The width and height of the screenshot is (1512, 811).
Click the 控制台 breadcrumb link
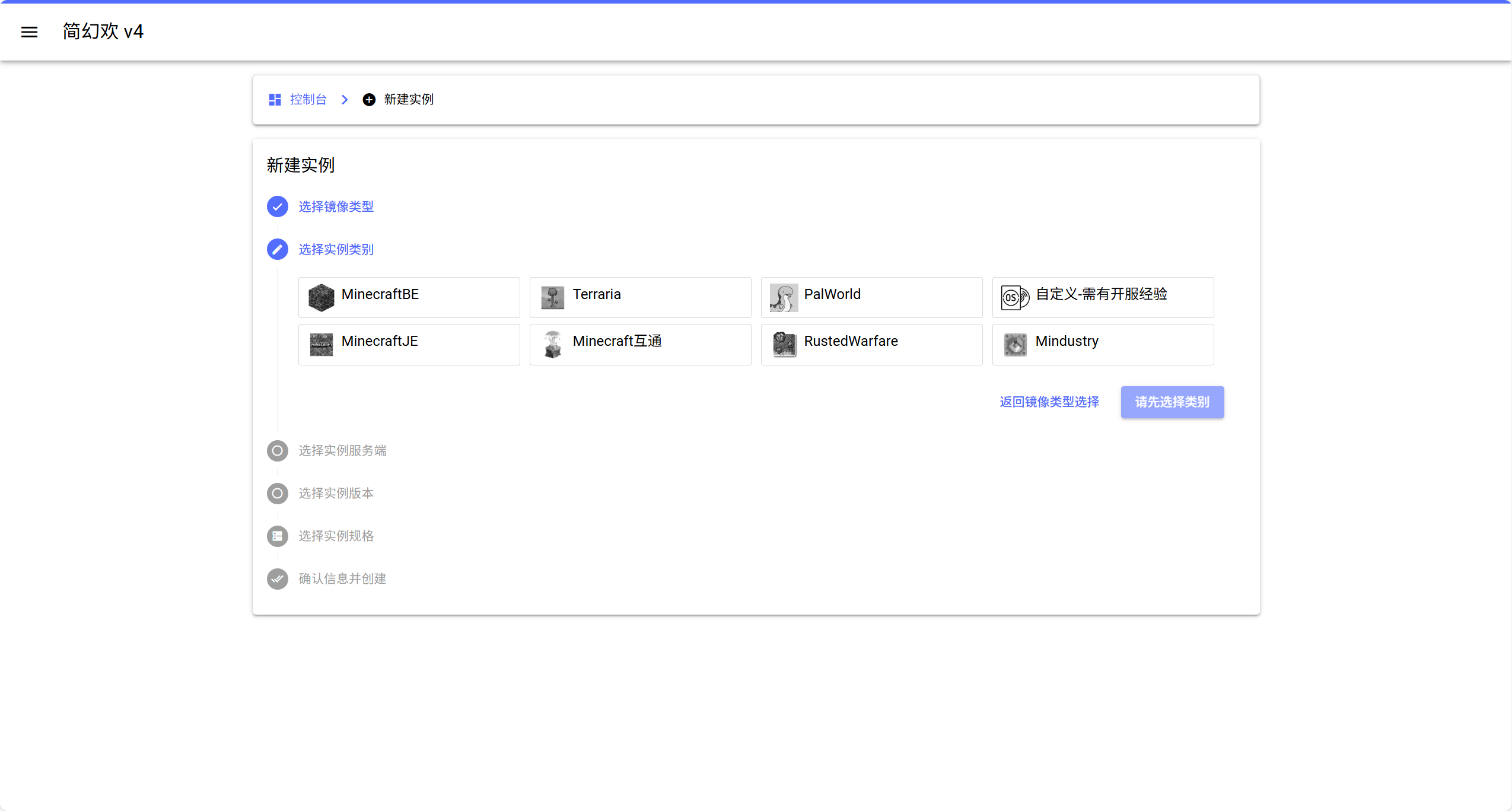pyautogui.click(x=308, y=100)
